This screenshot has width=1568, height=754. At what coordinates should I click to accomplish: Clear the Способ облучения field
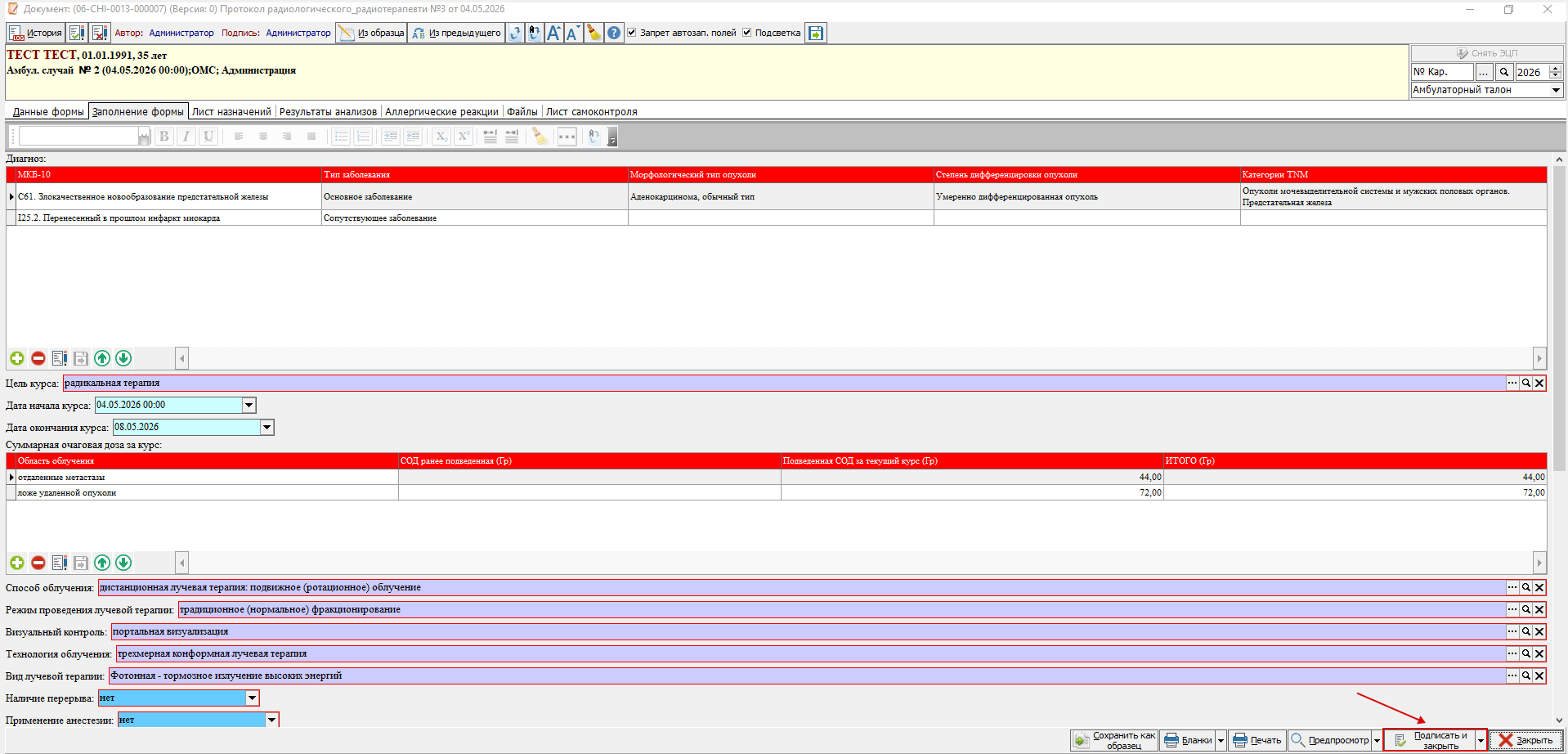click(1539, 587)
